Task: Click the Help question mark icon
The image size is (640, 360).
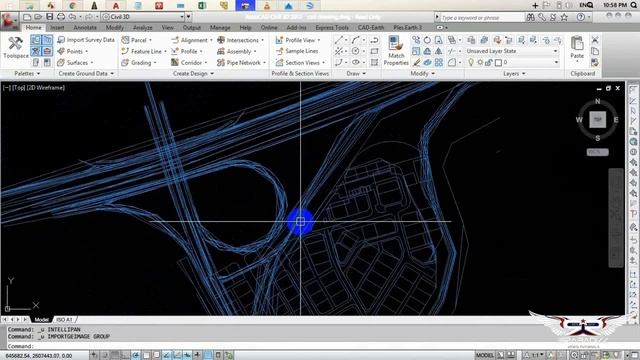Action: pos(580,17)
